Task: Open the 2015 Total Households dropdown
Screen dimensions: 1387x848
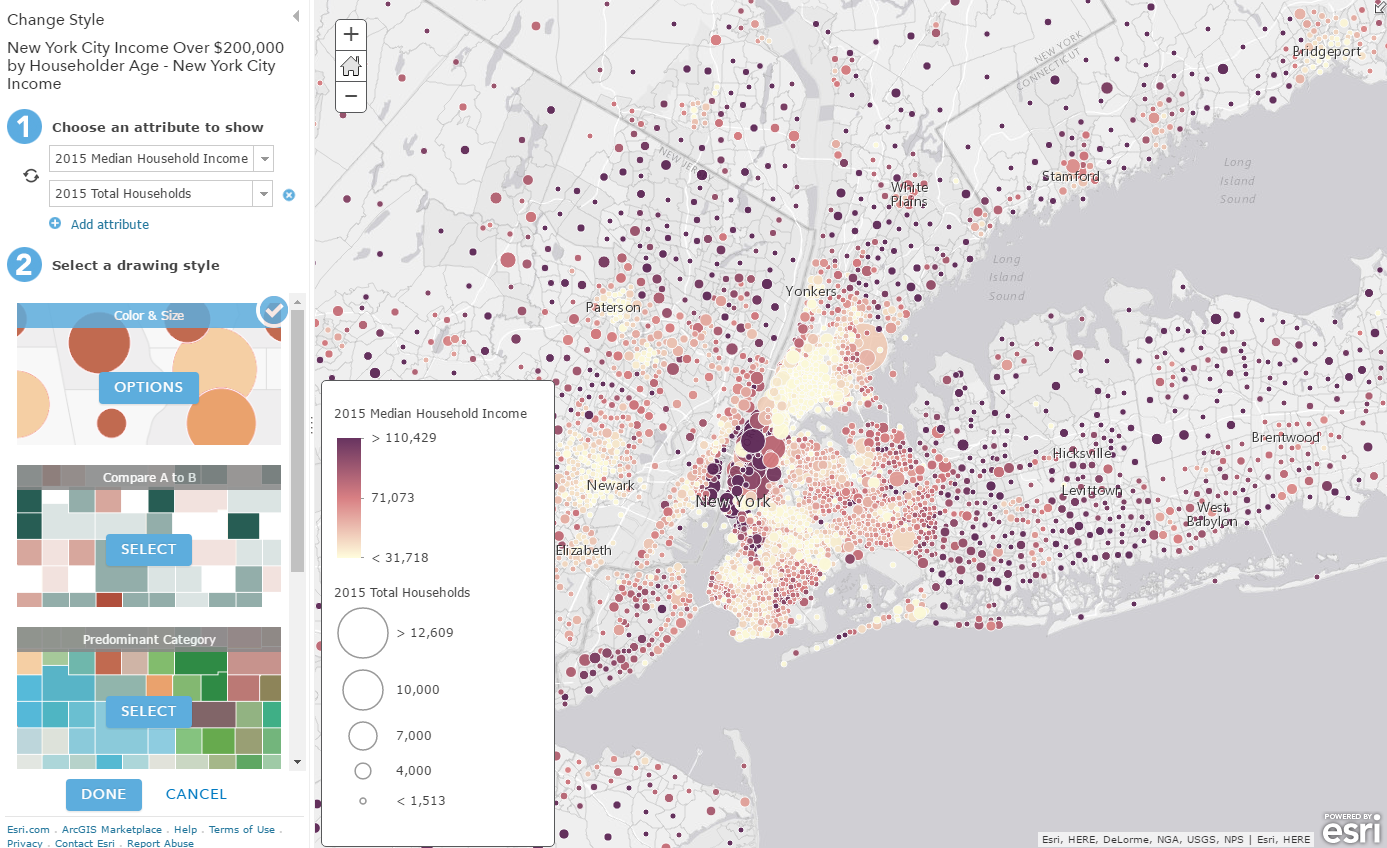Action: click(263, 193)
